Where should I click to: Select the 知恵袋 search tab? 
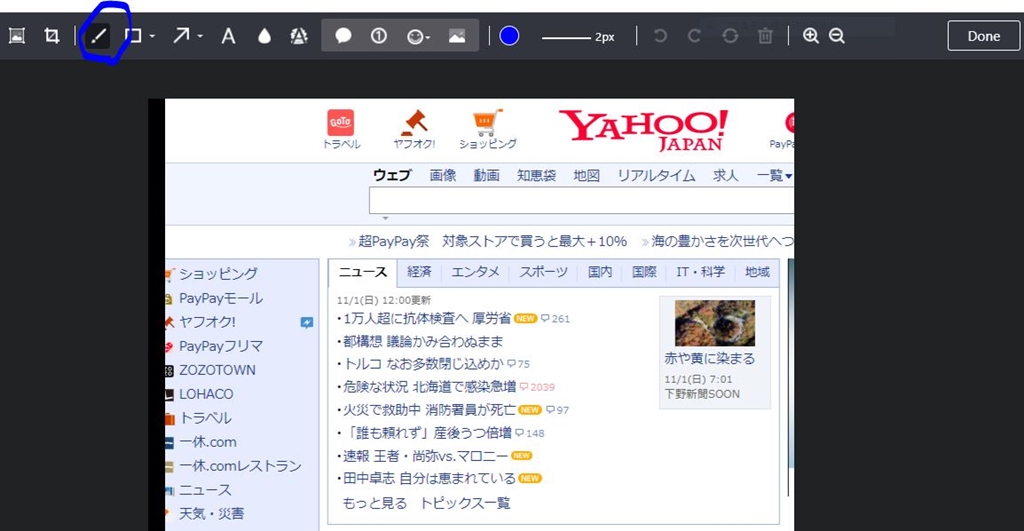click(x=536, y=175)
